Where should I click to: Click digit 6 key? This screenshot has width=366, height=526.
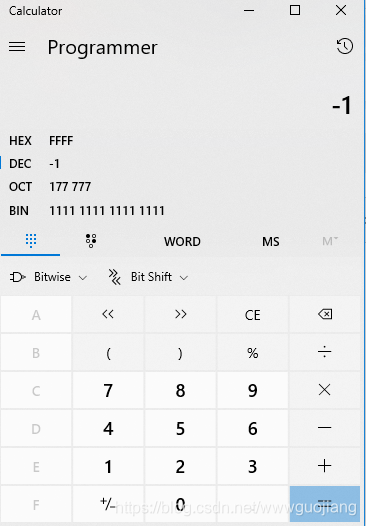(253, 428)
